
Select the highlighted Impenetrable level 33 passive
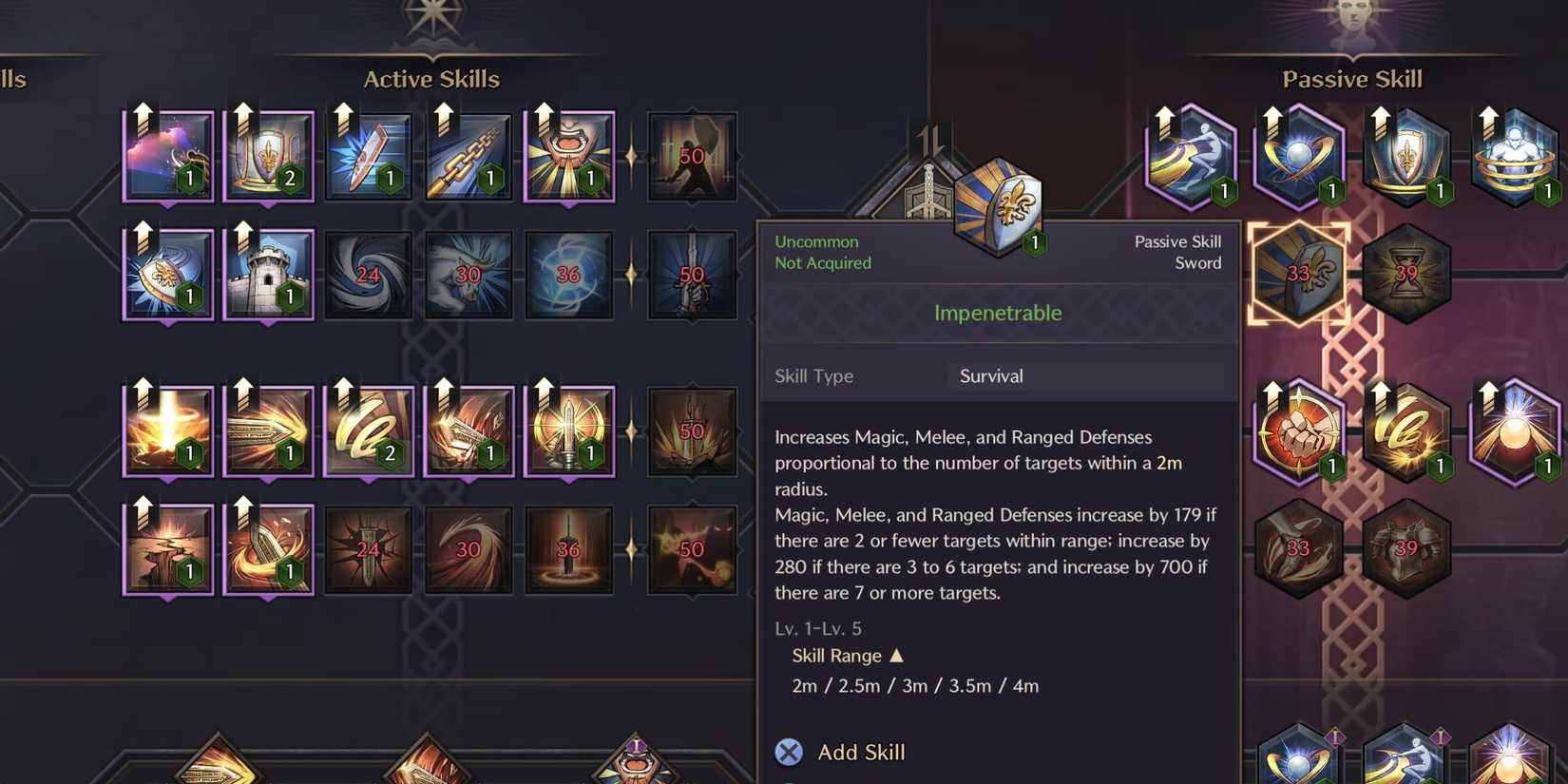click(1298, 274)
